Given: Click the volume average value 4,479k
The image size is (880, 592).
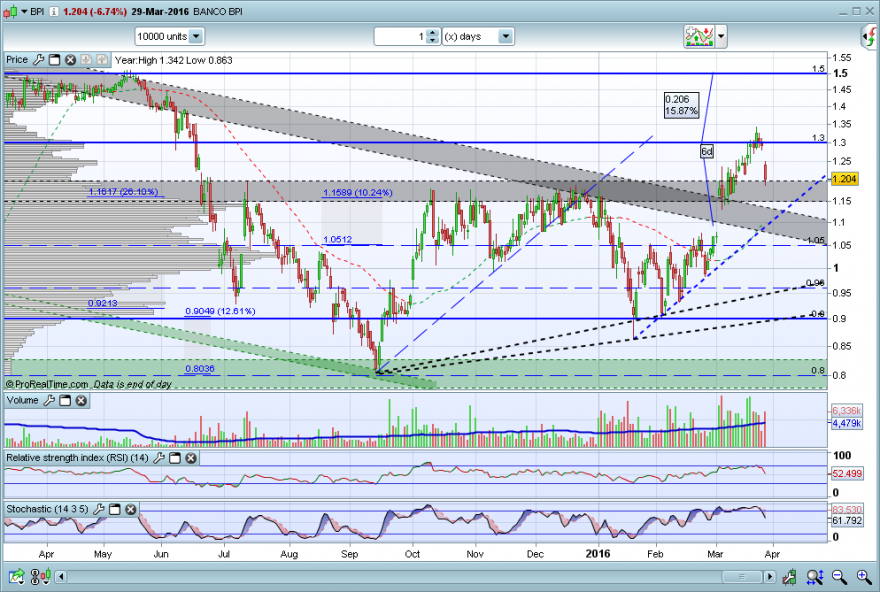Looking at the screenshot, I should pyautogui.click(x=846, y=423).
